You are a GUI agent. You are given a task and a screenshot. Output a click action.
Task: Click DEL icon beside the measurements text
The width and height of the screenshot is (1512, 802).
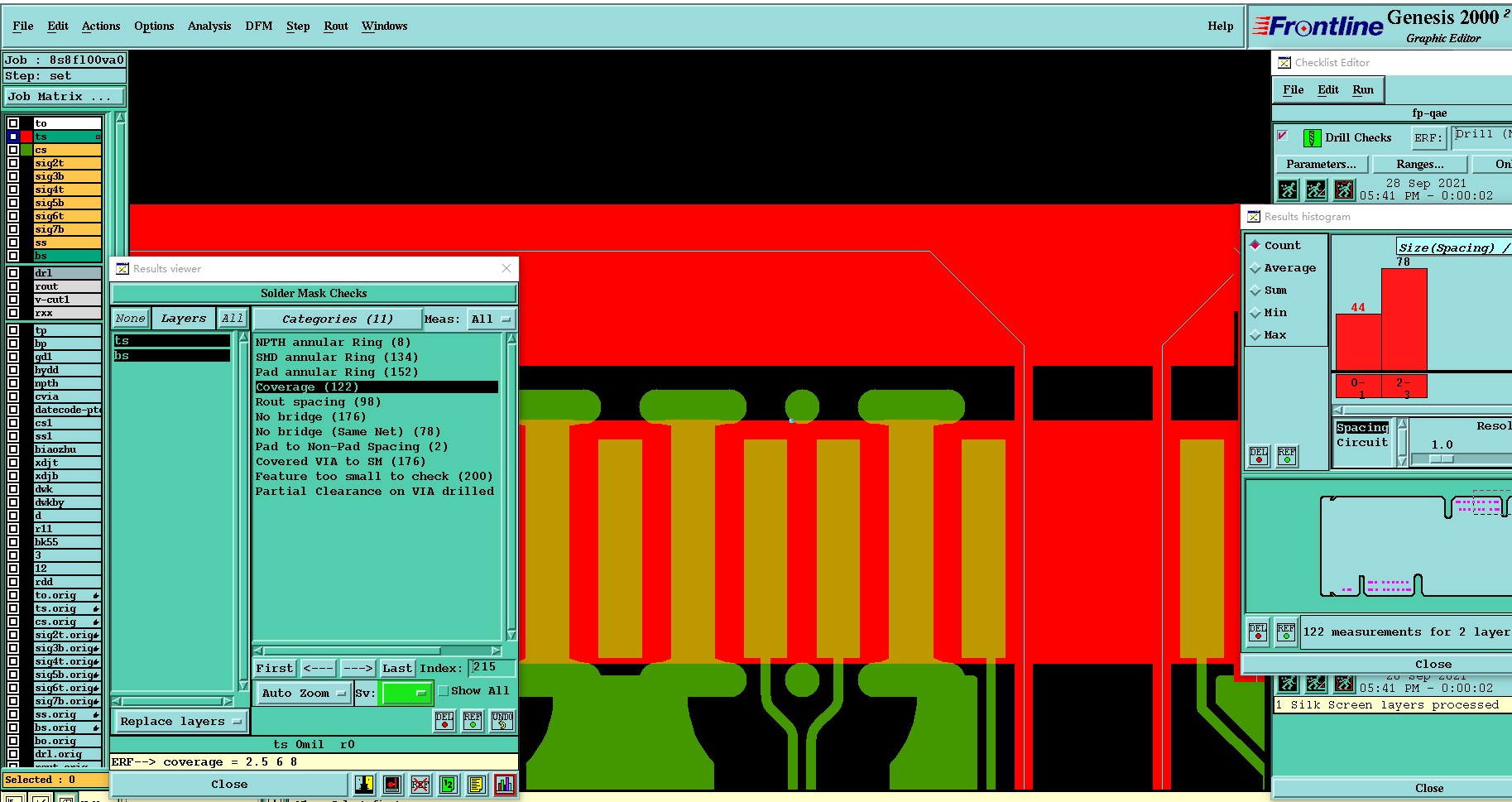pos(1258,632)
